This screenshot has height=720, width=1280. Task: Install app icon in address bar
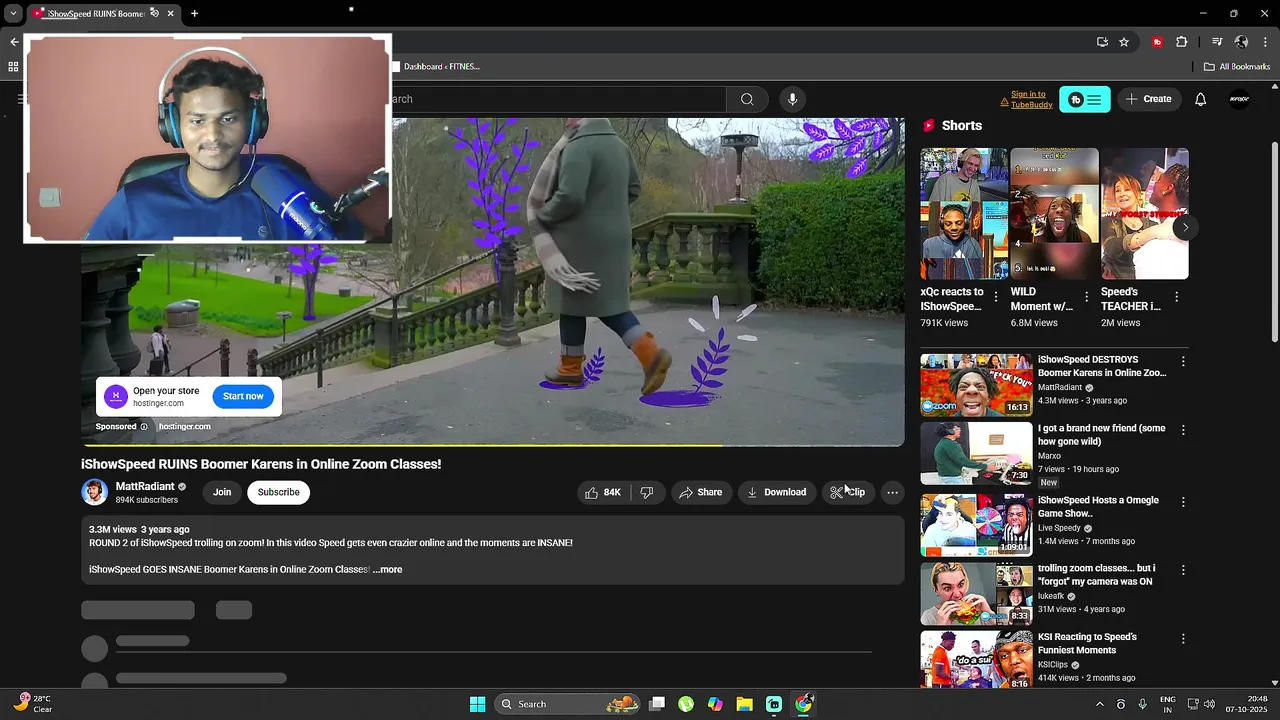click(1102, 42)
